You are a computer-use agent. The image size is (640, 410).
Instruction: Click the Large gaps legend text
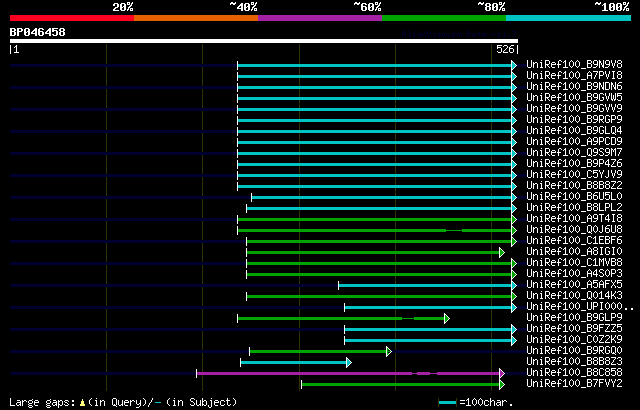(x=42, y=403)
